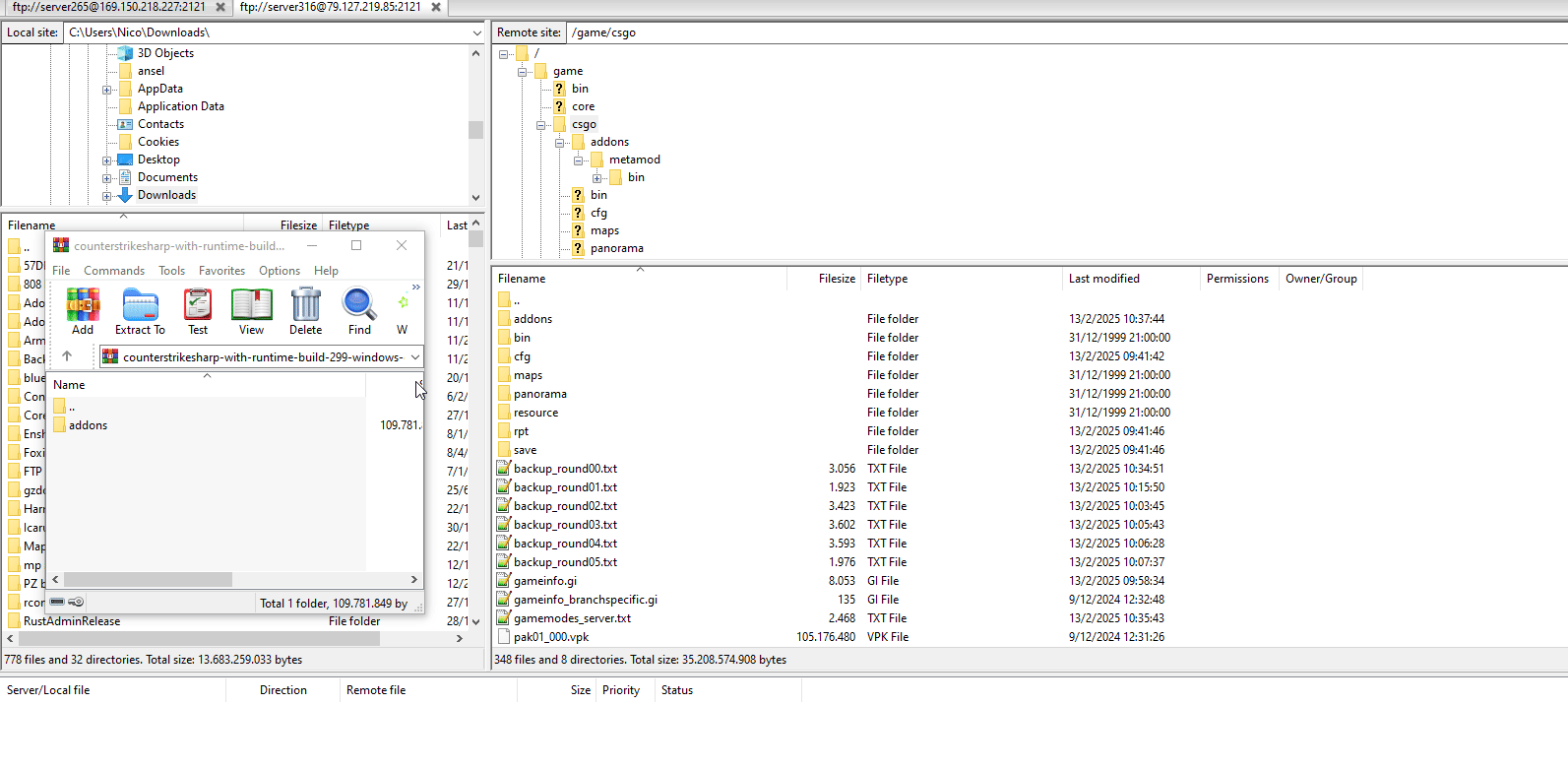
Task: Select the unknown 'core' folder icon in the remote tree
Action: tap(559, 106)
